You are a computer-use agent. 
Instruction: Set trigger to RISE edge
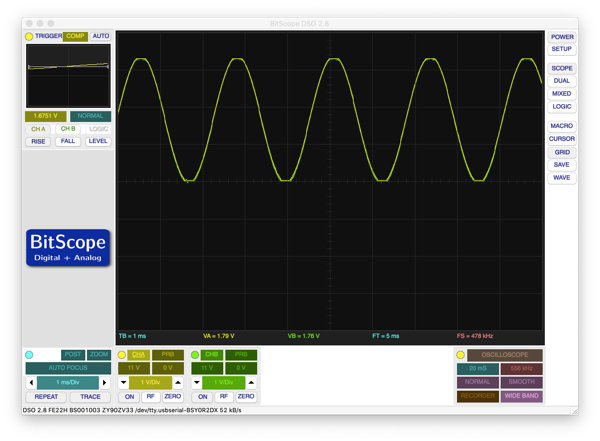(x=38, y=141)
